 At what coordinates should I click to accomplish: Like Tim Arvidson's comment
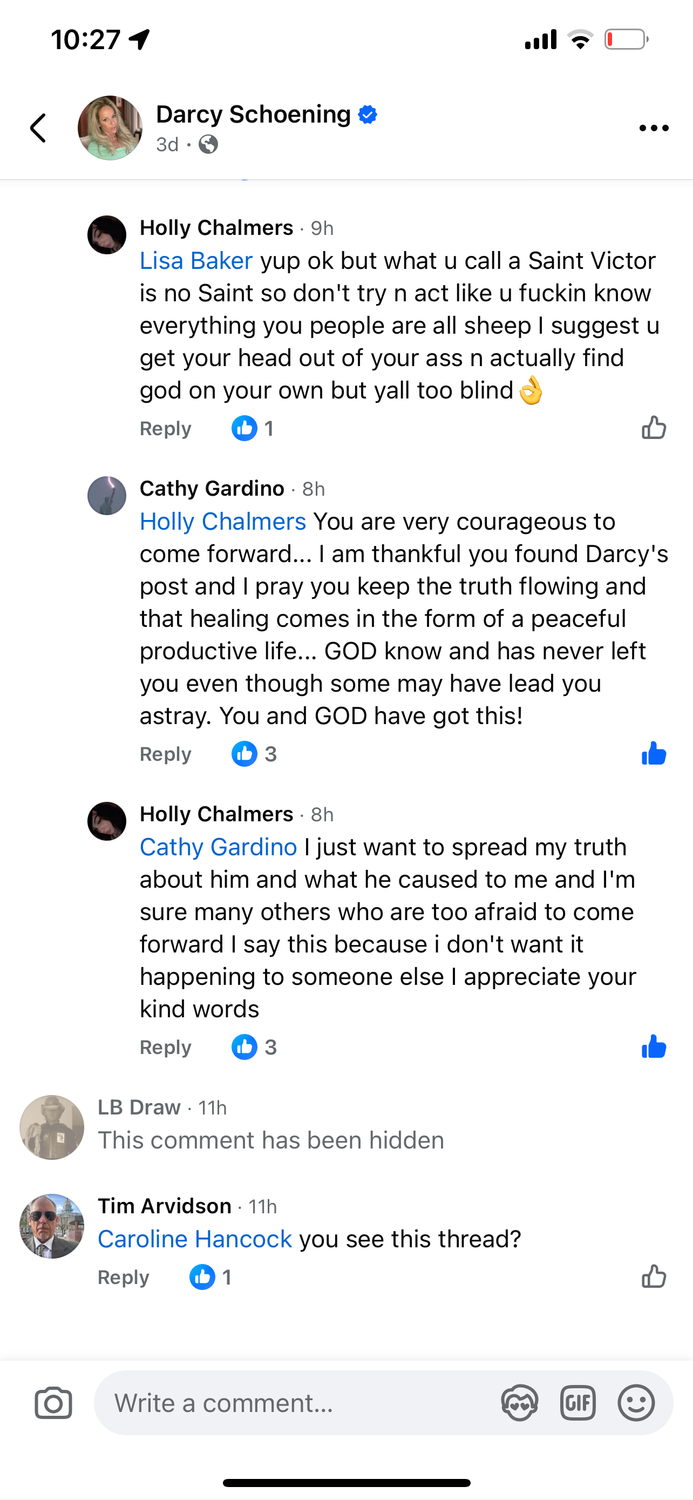pos(654,1277)
